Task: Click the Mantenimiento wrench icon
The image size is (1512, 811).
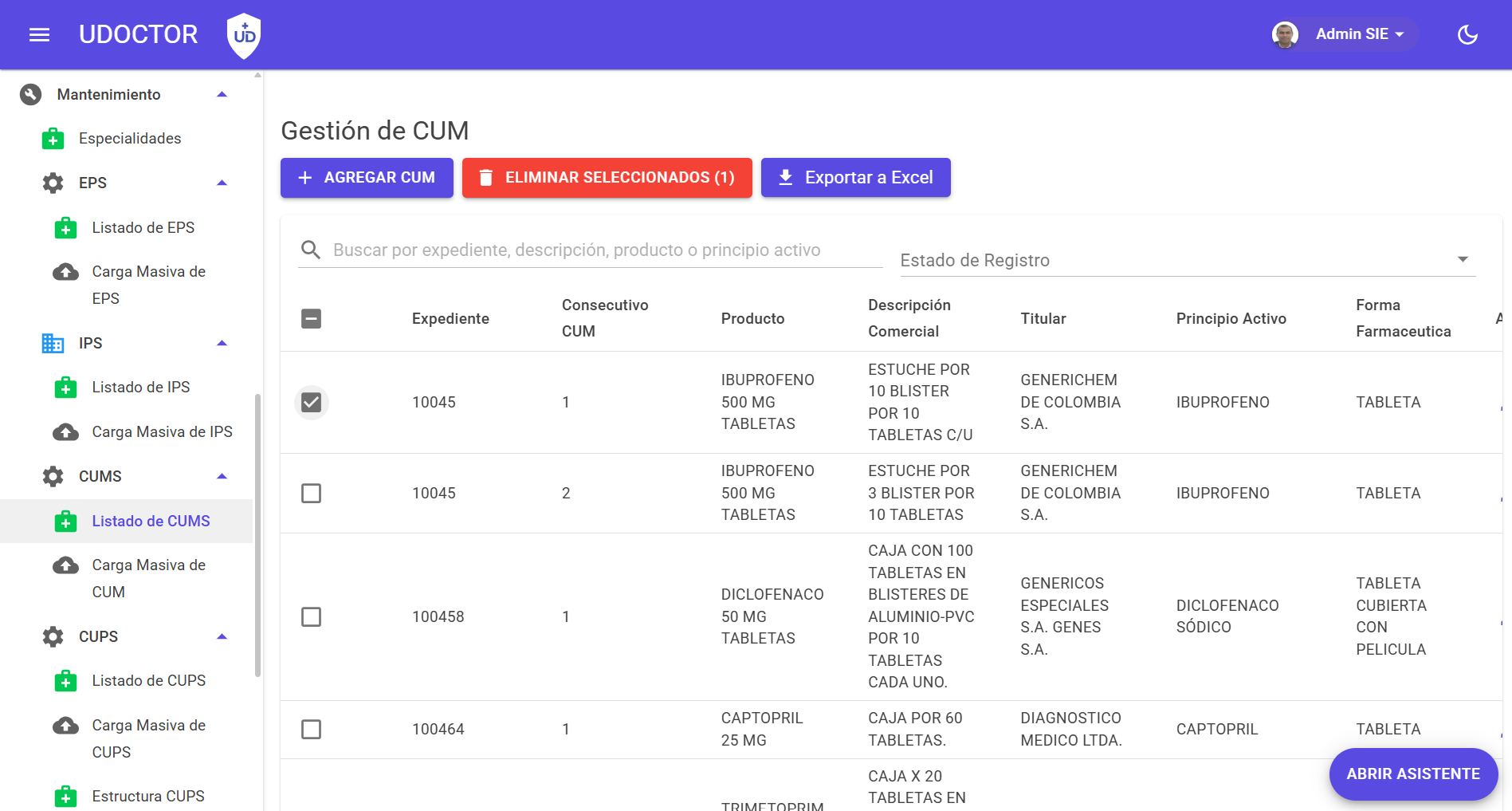Action: 30,94
